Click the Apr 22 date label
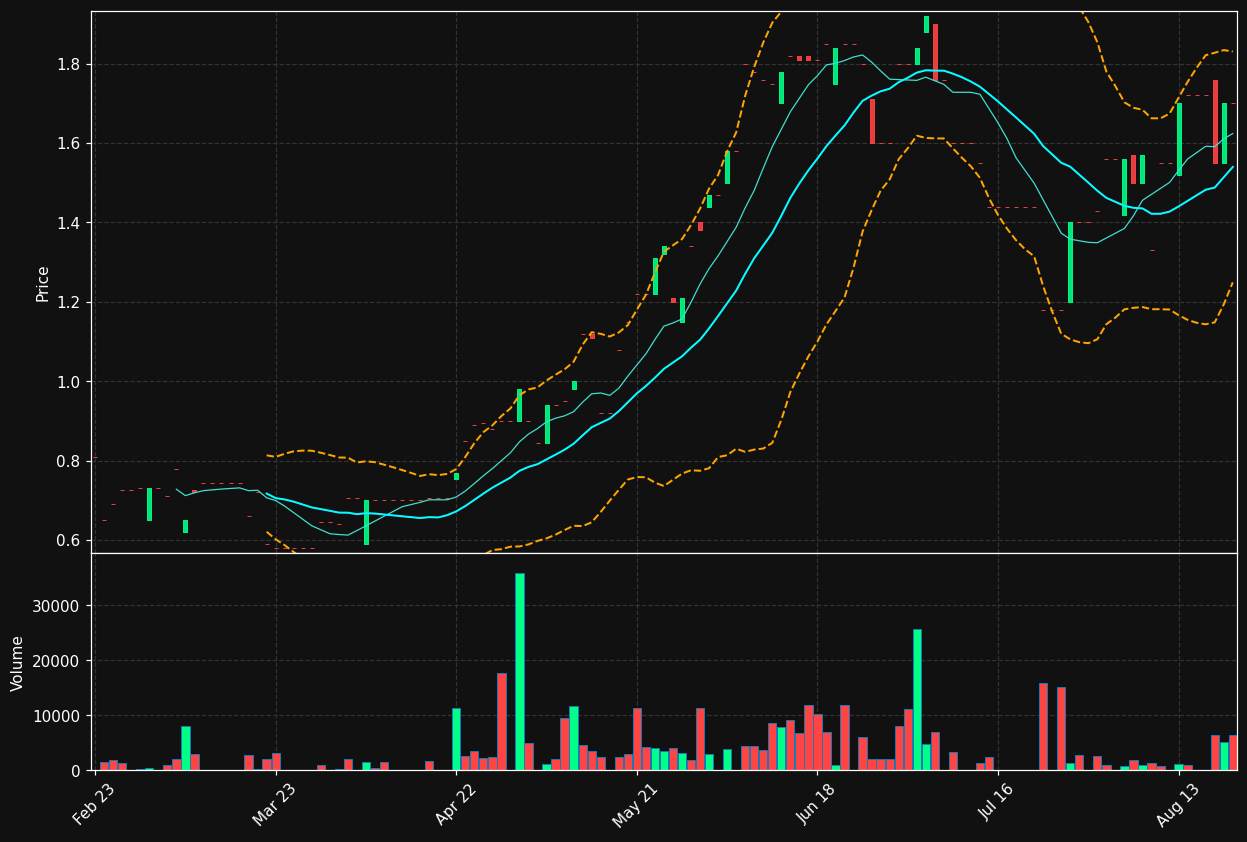The width and height of the screenshot is (1247, 842). click(454, 805)
